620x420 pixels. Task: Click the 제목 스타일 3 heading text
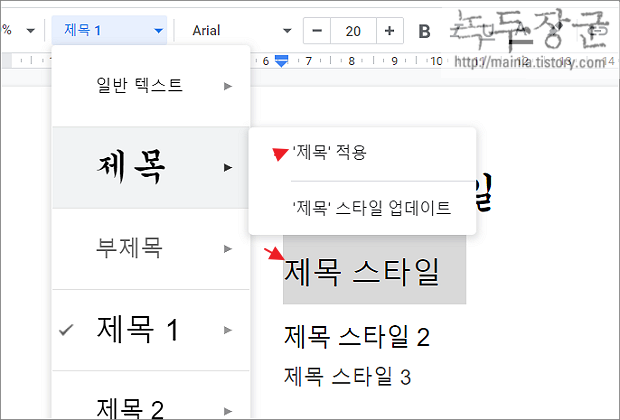coord(348,376)
